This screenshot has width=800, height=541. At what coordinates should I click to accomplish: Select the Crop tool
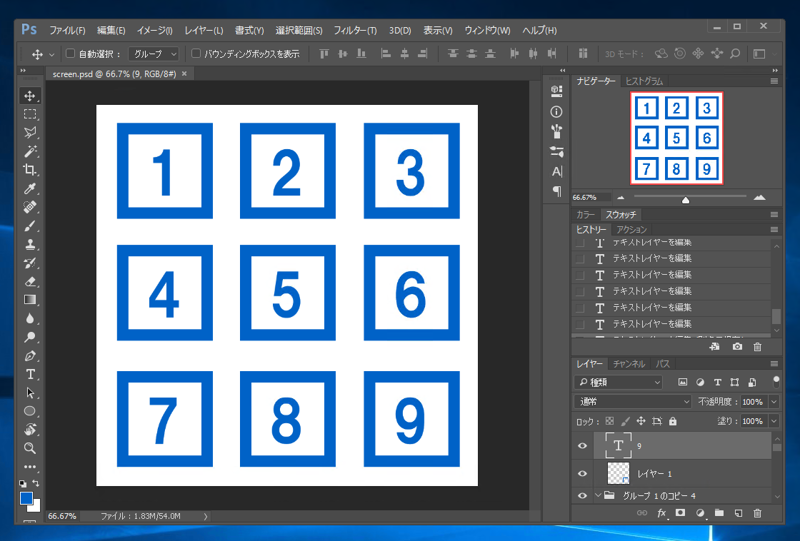click(30, 170)
